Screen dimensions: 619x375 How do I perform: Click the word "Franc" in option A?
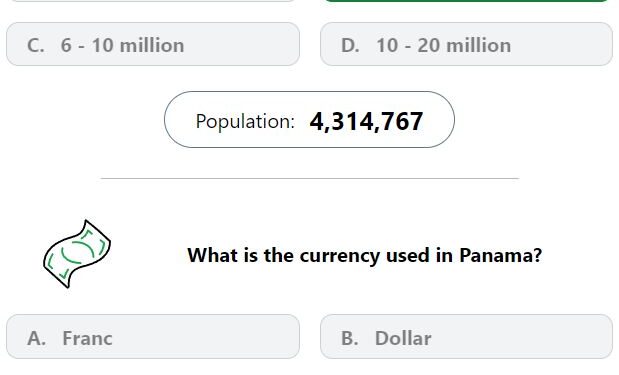(x=87, y=338)
